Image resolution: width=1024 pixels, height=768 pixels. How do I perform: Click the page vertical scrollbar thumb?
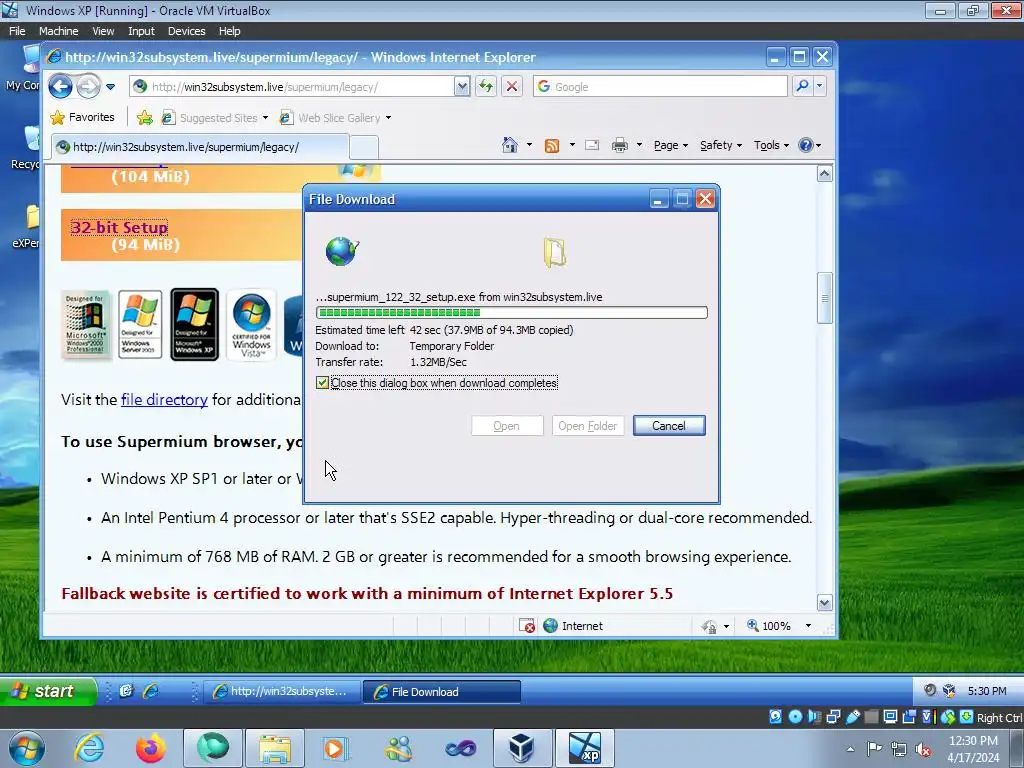[825, 298]
